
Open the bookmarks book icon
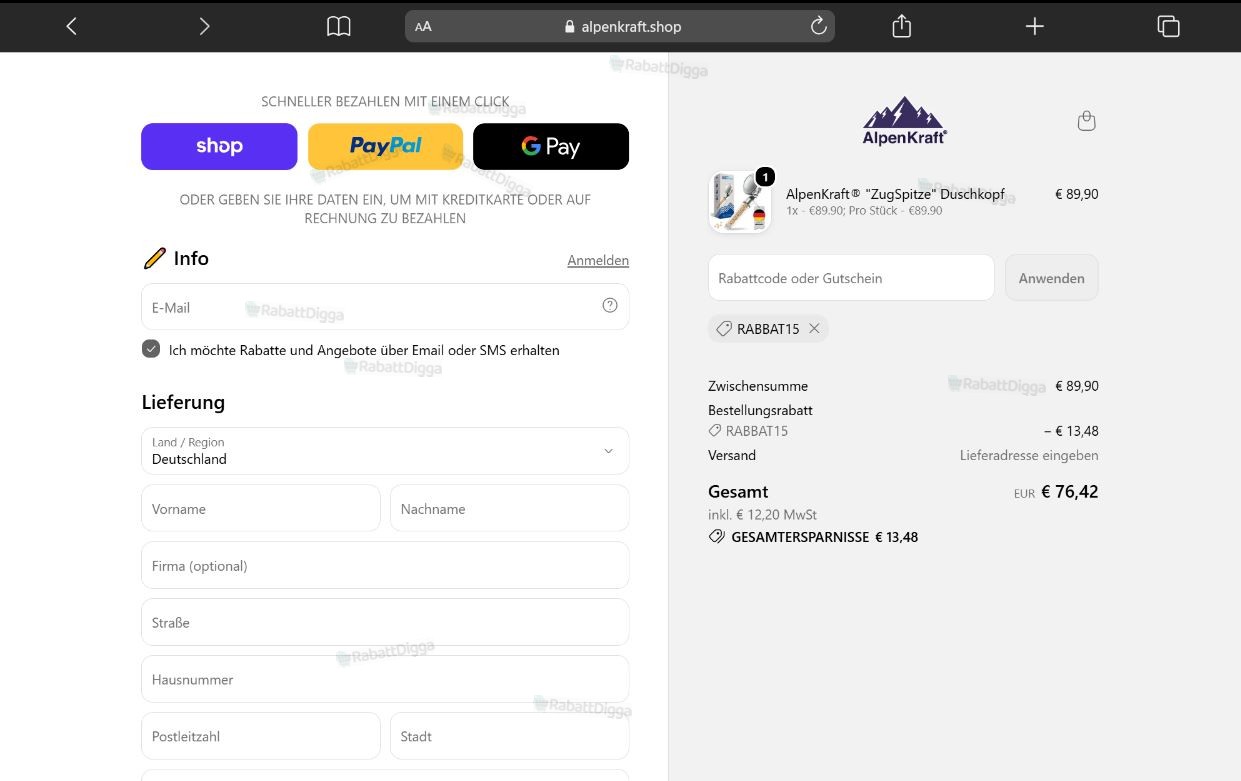point(339,27)
